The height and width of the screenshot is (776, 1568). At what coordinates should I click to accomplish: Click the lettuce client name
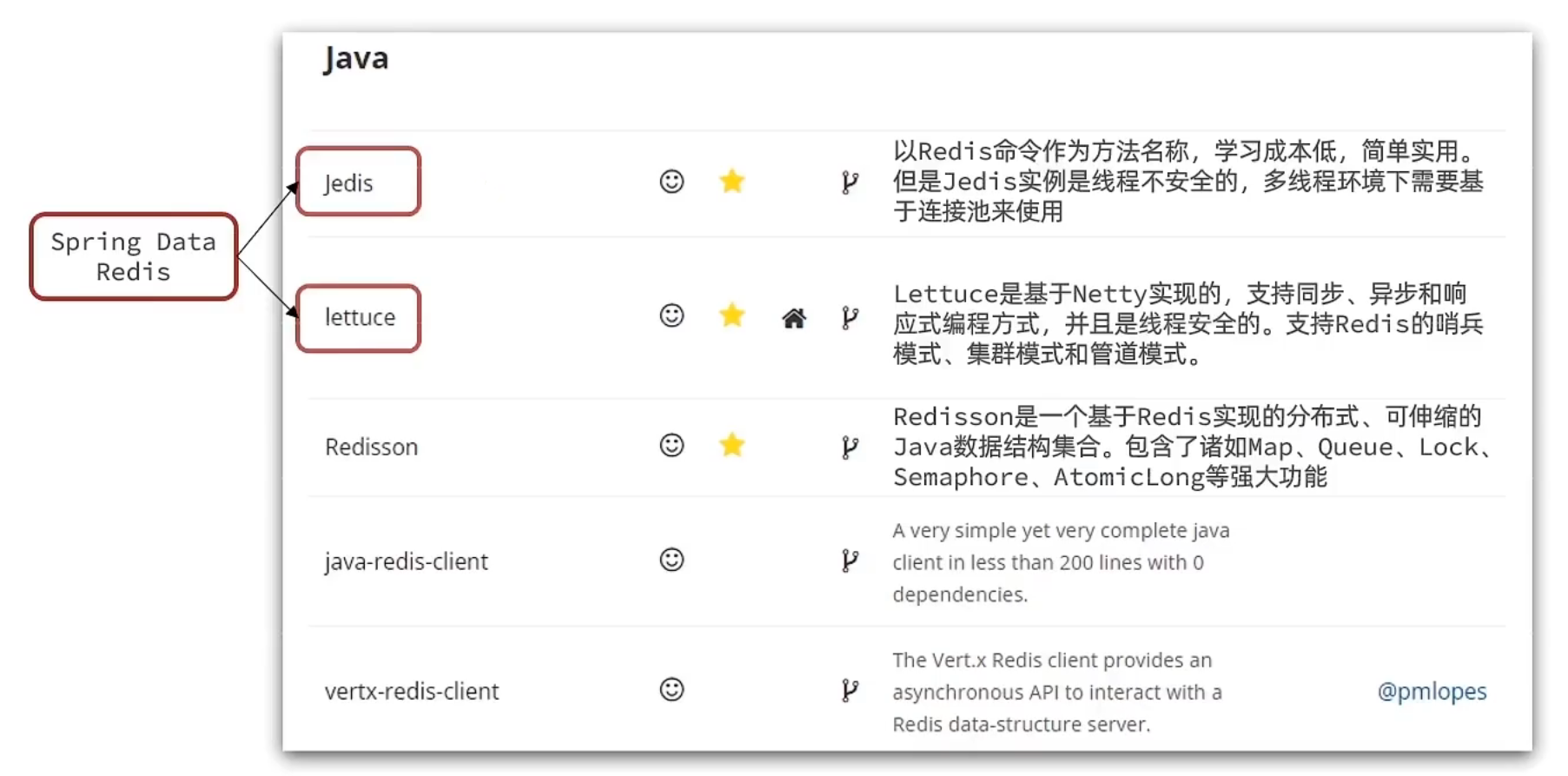pyautogui.click(x=360, y=318)
